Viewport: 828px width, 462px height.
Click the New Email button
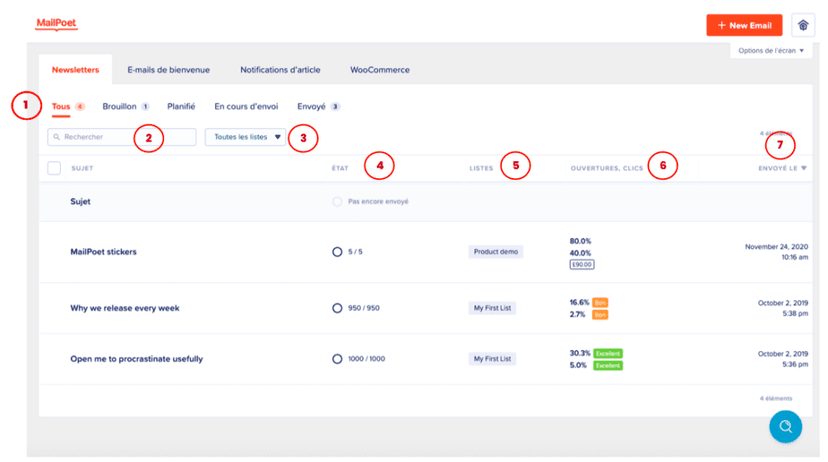tap(744, 25)
